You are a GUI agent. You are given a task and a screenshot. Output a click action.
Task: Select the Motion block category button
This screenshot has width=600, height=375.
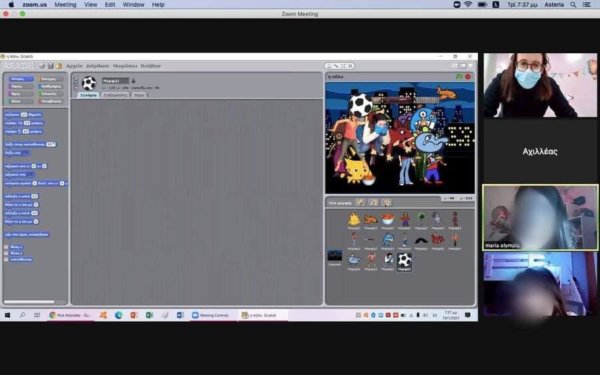(20, 79)
